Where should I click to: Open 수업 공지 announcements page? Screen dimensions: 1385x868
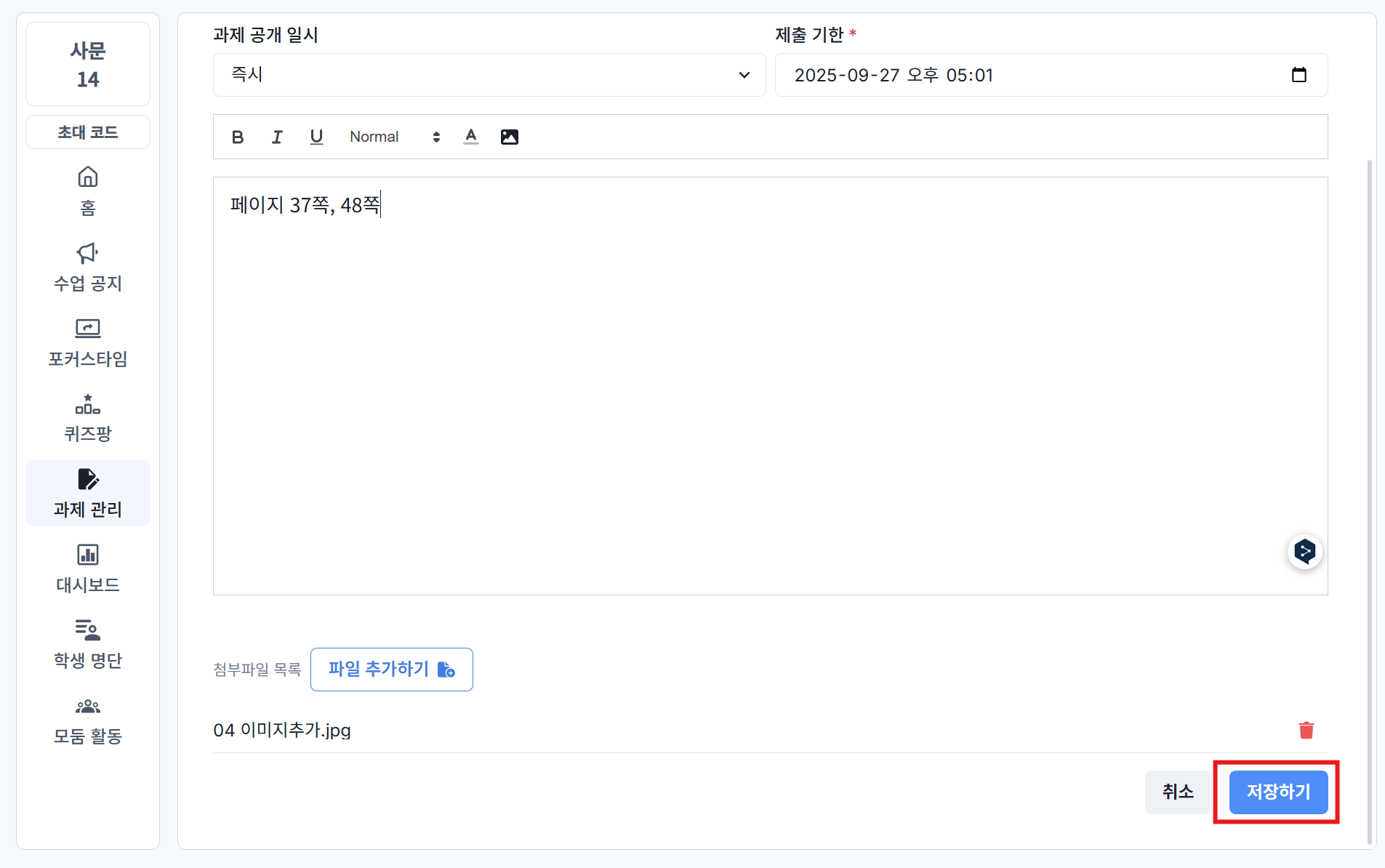pyautogui.click(x=88, y=267)
